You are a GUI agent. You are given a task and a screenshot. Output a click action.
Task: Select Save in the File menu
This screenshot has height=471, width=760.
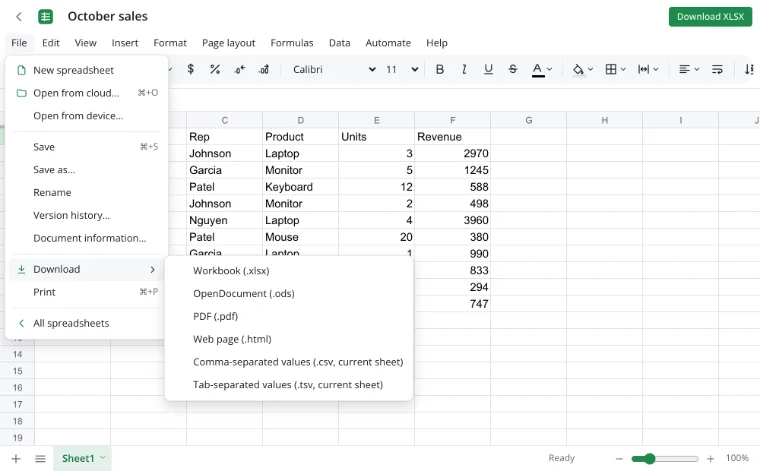tap(86, 147)
